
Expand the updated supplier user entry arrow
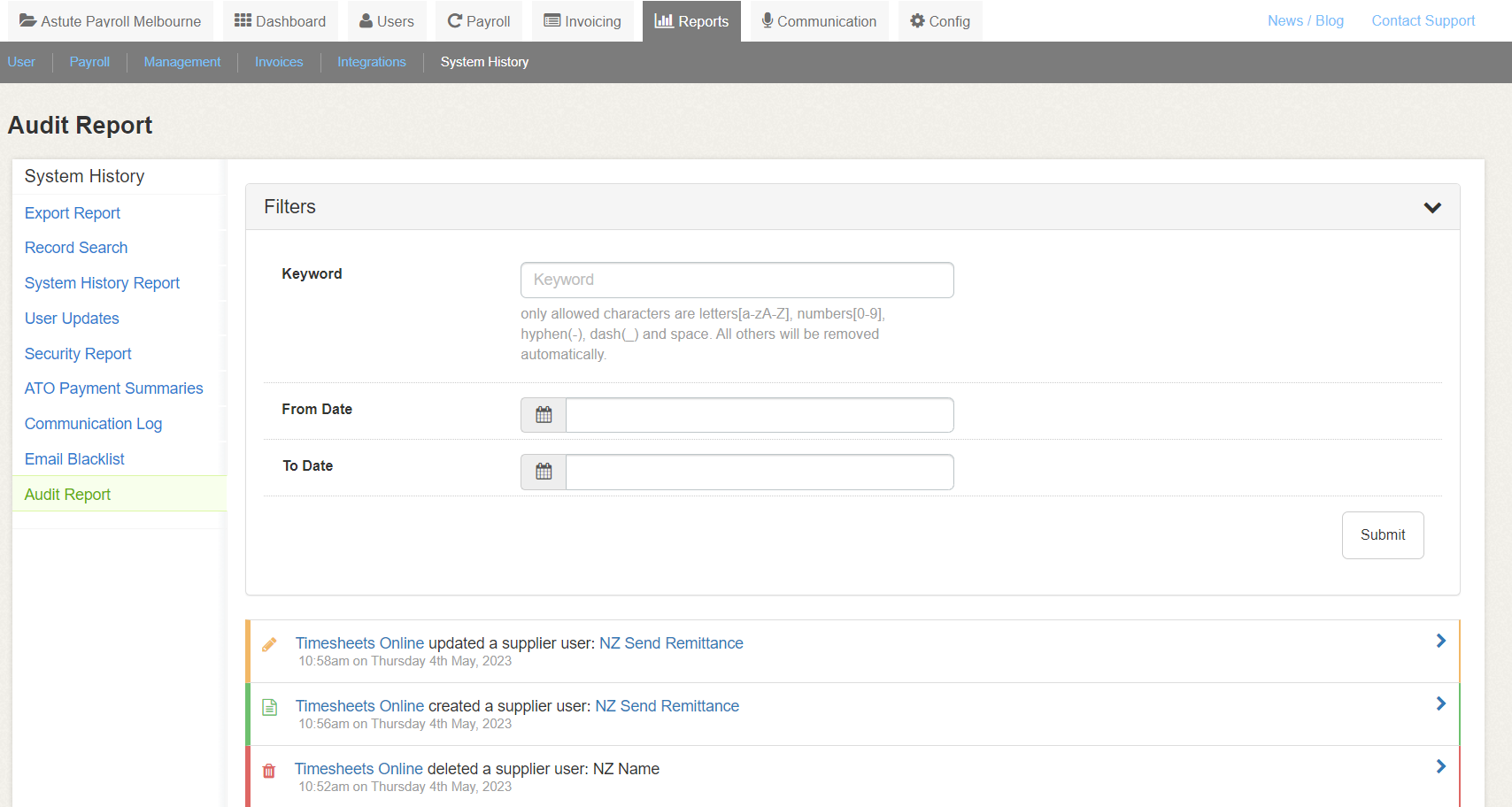click(x=1440, y=641)
